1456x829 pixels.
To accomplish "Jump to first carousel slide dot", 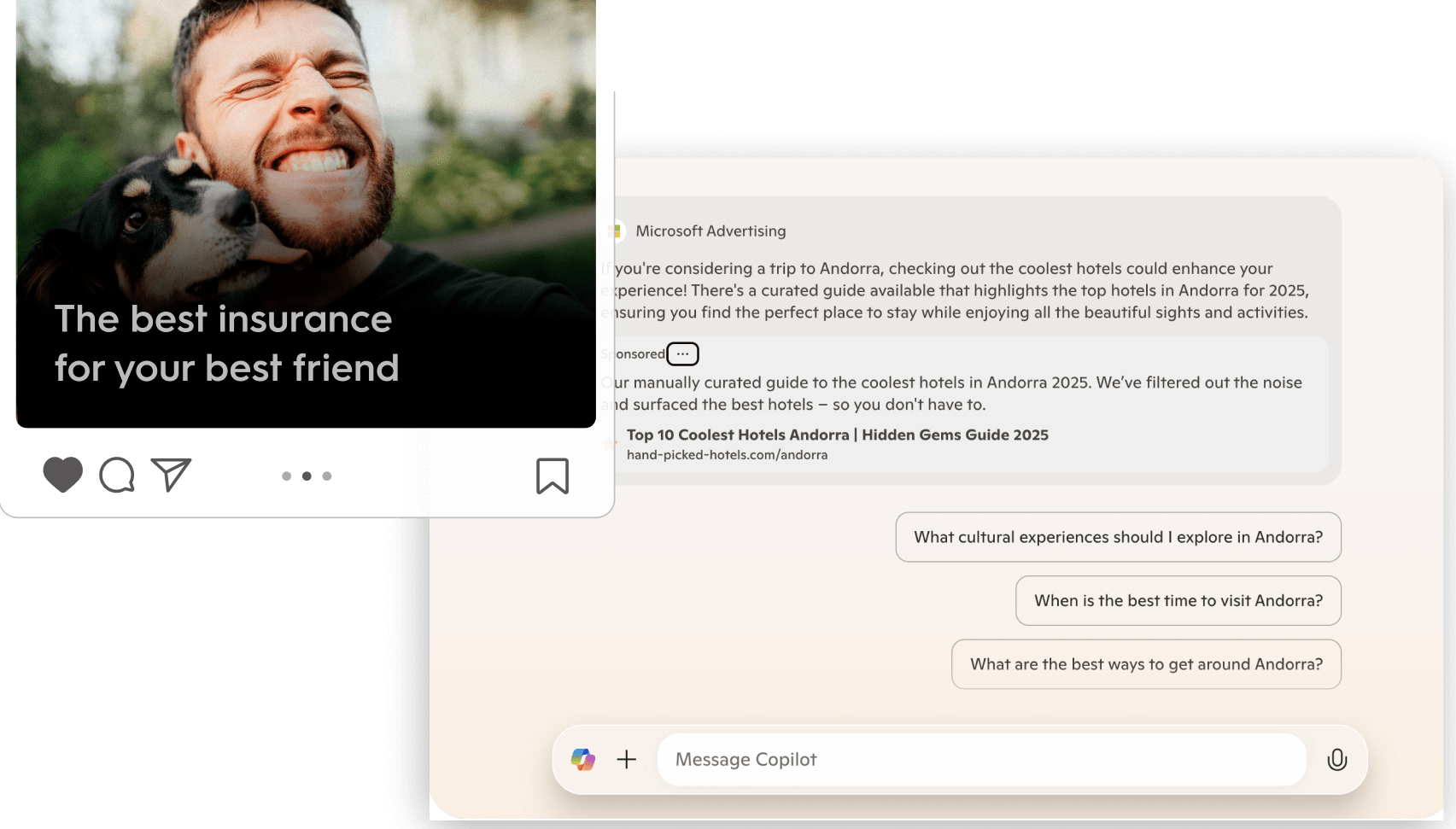I will [286, 476].
